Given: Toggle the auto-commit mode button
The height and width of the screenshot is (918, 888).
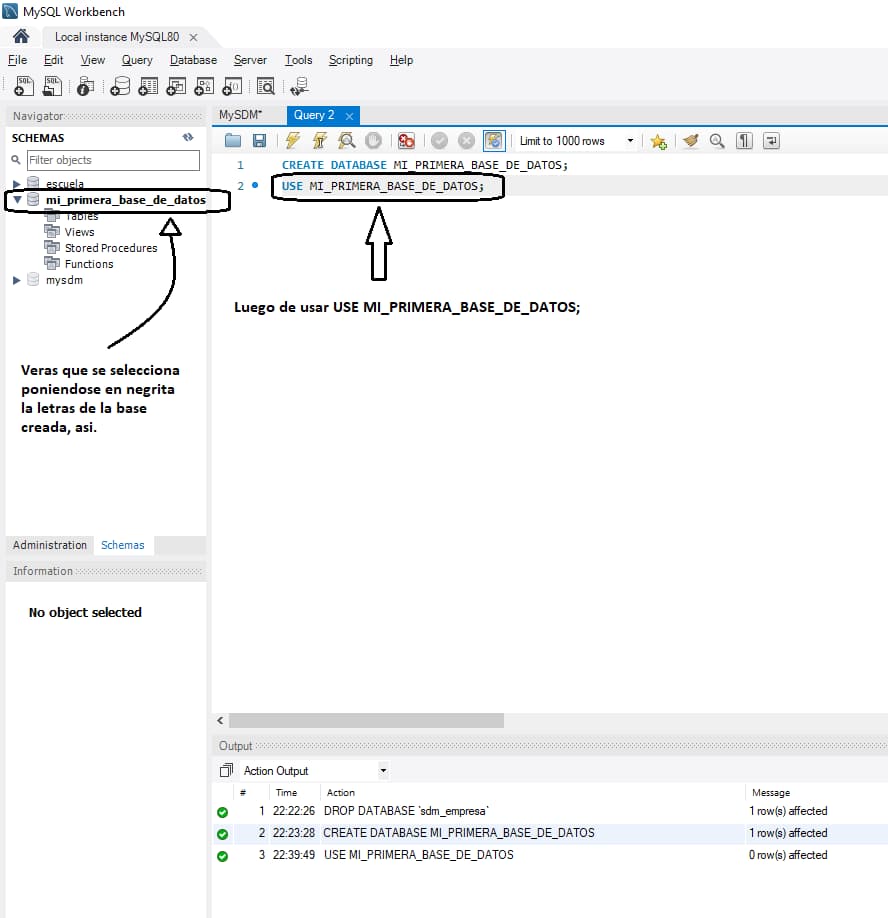Looking at the screenshot, I should pos(494,141).
